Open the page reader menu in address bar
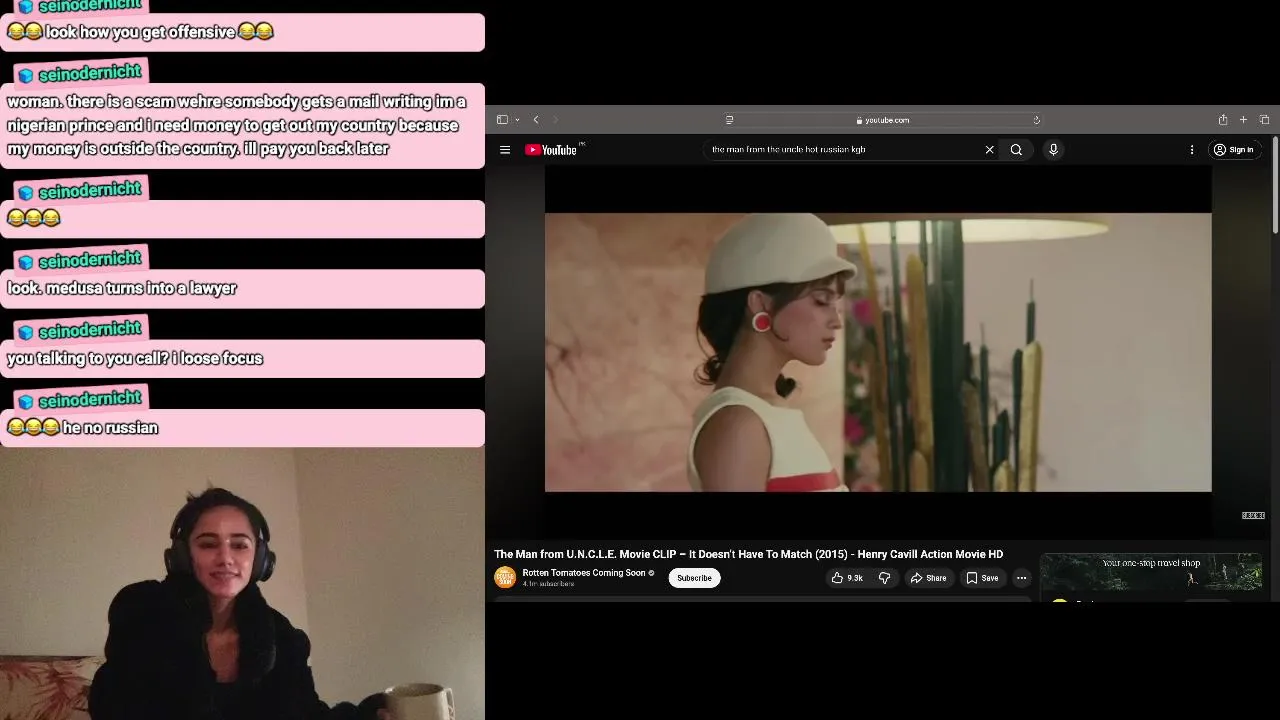1280x720 pixels. [730, 120]
